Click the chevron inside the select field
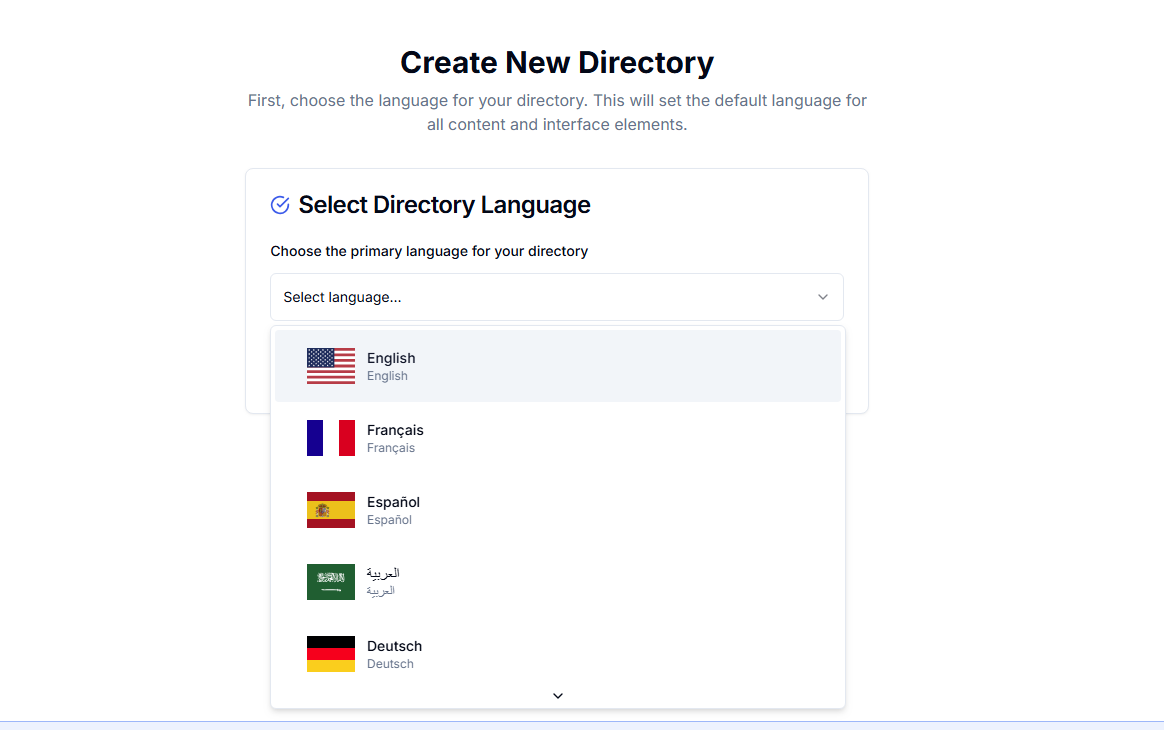 point(822,297)
